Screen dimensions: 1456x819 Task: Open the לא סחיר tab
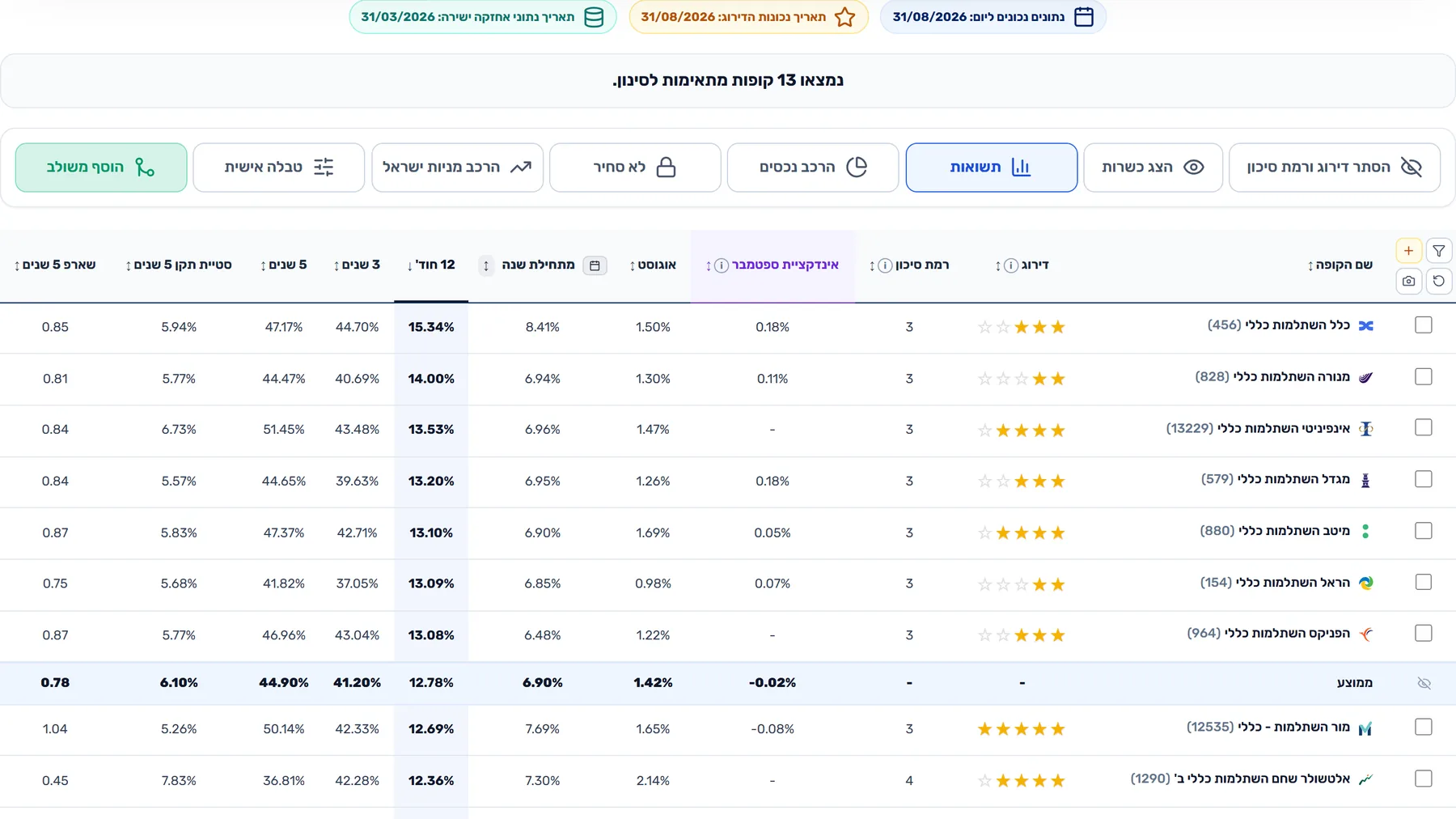(635, 168)
